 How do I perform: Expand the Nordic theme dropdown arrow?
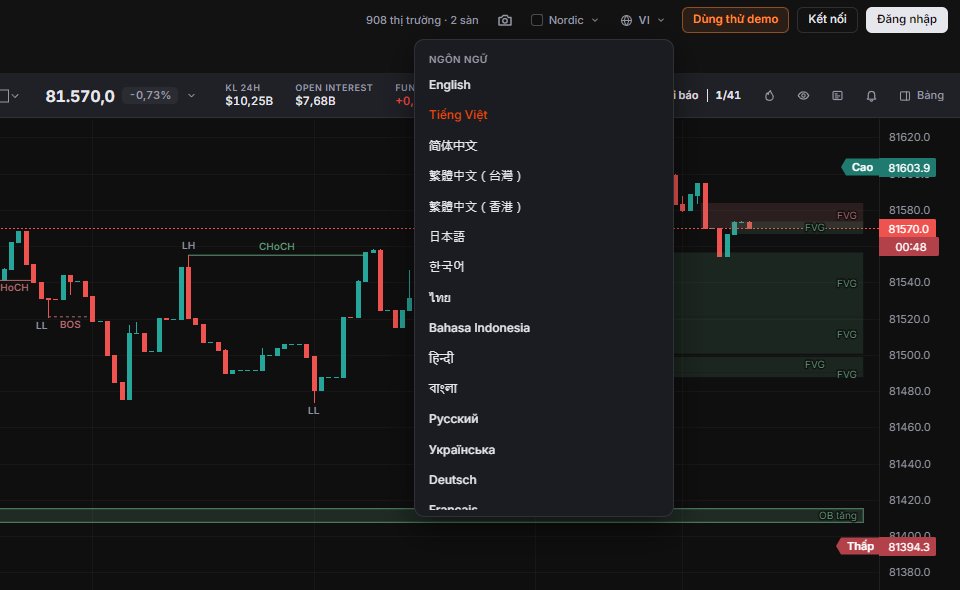click(594, 20)
